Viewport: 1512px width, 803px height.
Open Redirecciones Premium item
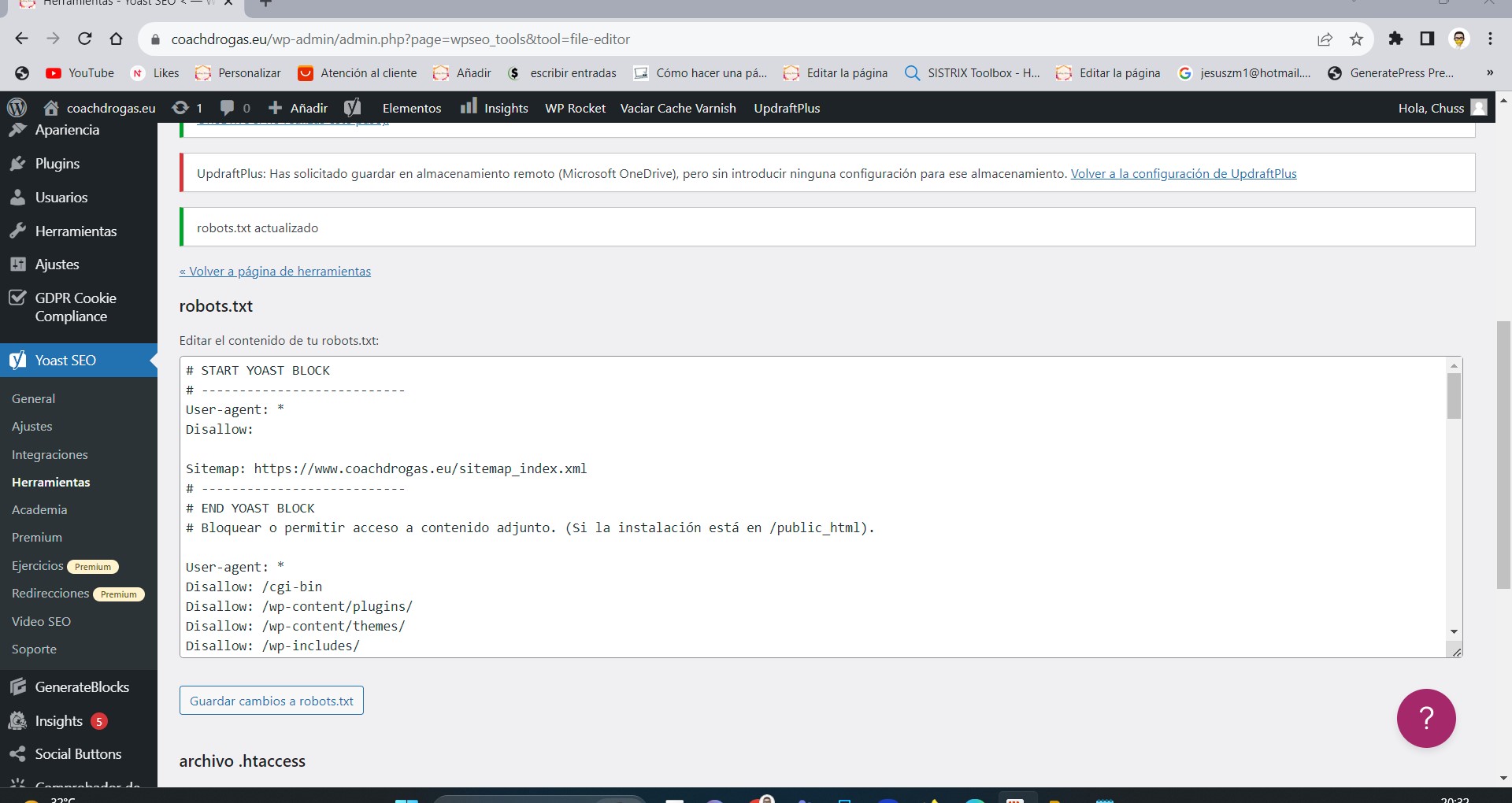coord(77,594)
